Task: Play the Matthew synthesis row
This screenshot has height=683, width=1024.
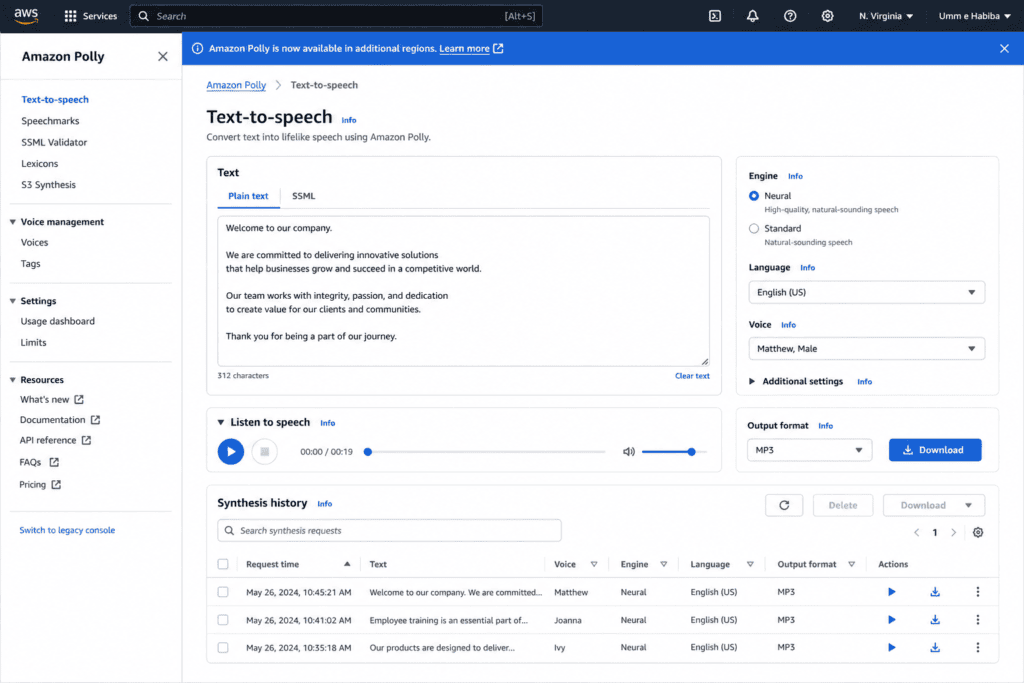Action: 891,592
